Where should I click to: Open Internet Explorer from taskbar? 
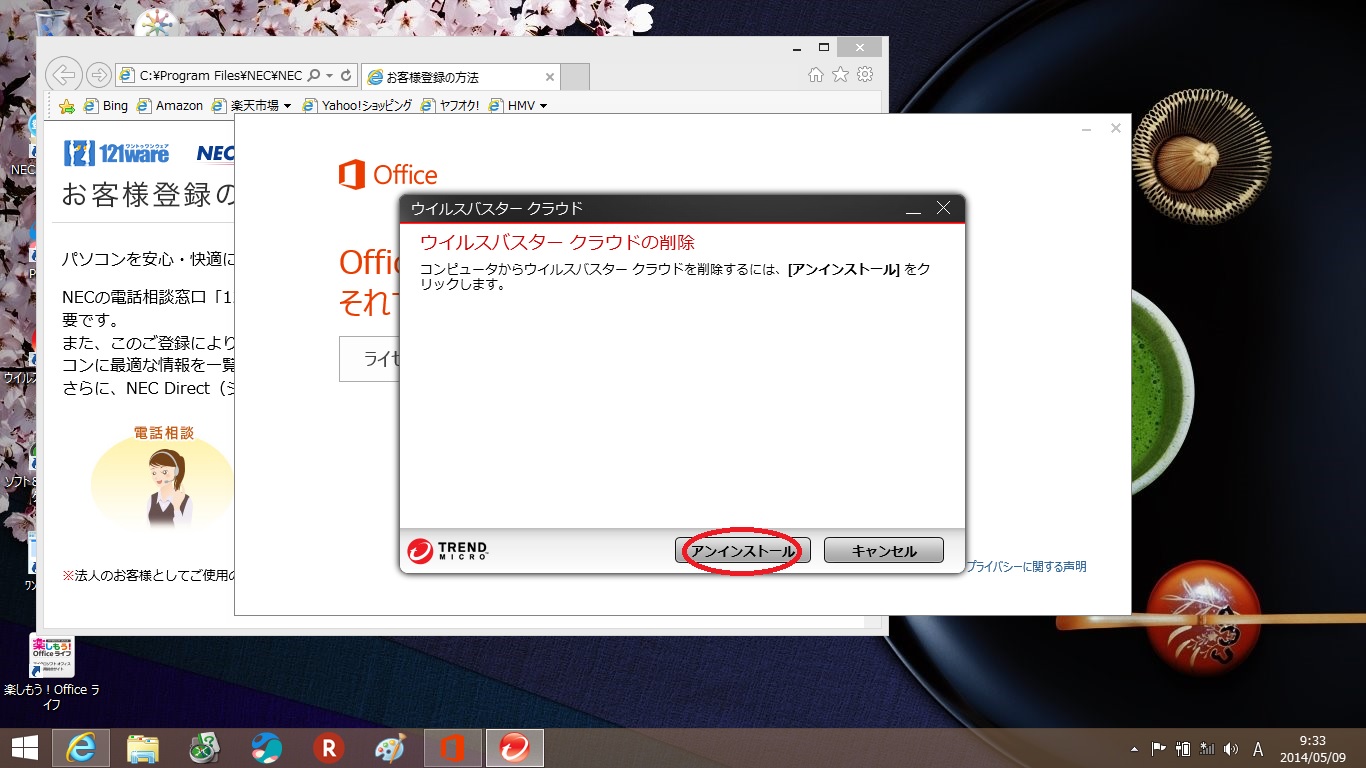(x=81, y=747)
